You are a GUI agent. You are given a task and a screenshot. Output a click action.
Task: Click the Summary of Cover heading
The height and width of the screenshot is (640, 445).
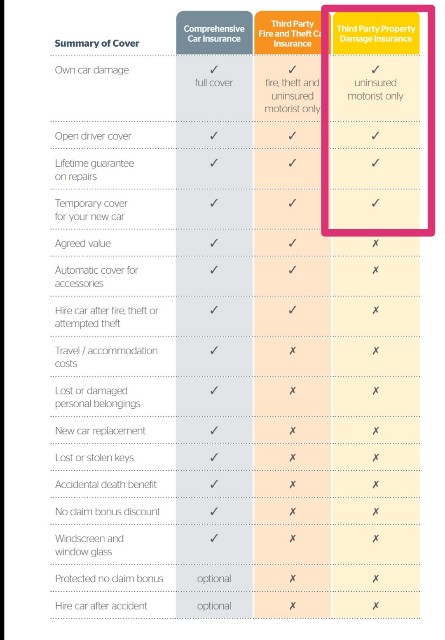click(x=97, y=43)
